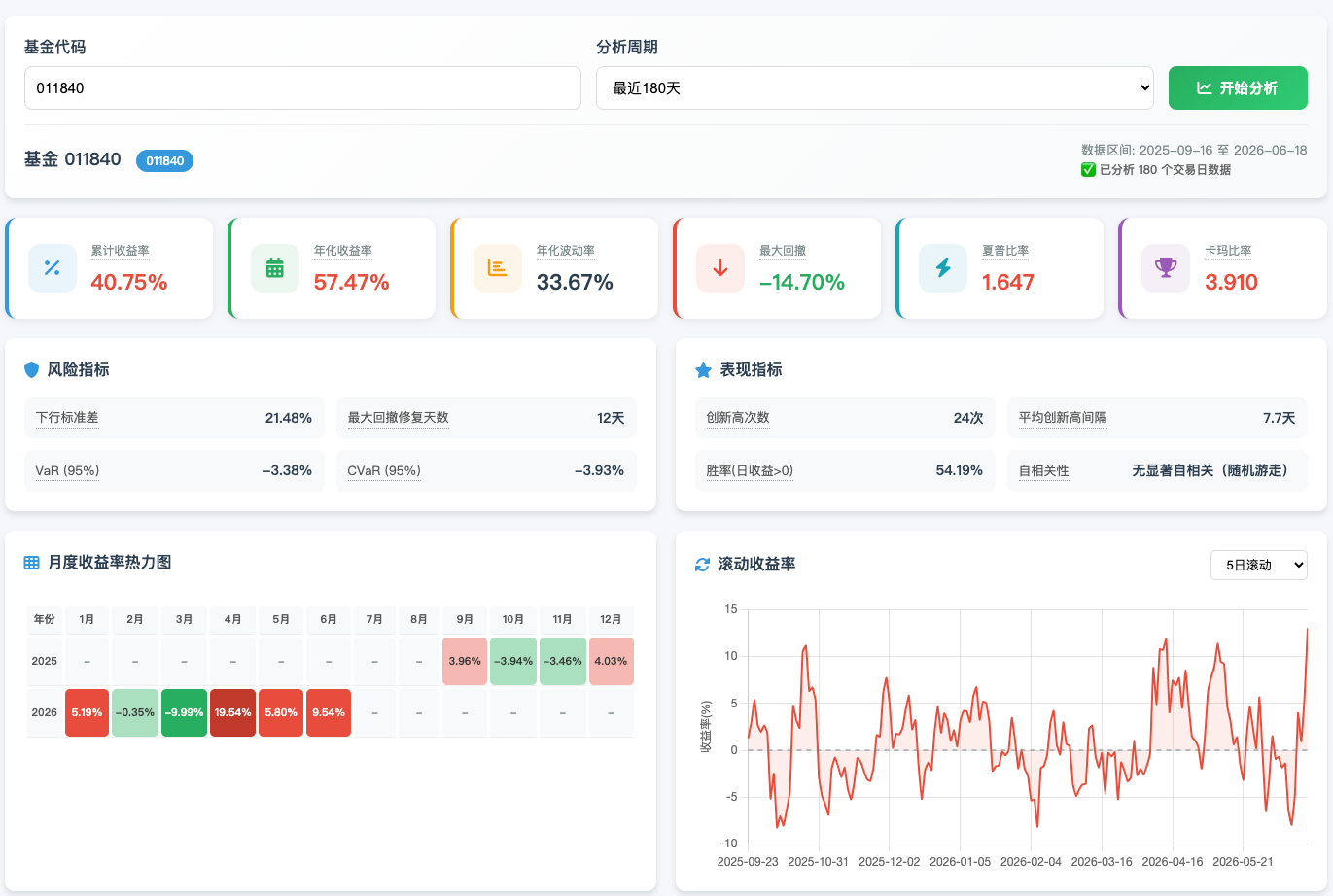Image resolution: width=1333 pixels, height=896 pixels.
Task: Click the 2026 January 5.19% heatmap cell
Action: click(x=87, y=713)
